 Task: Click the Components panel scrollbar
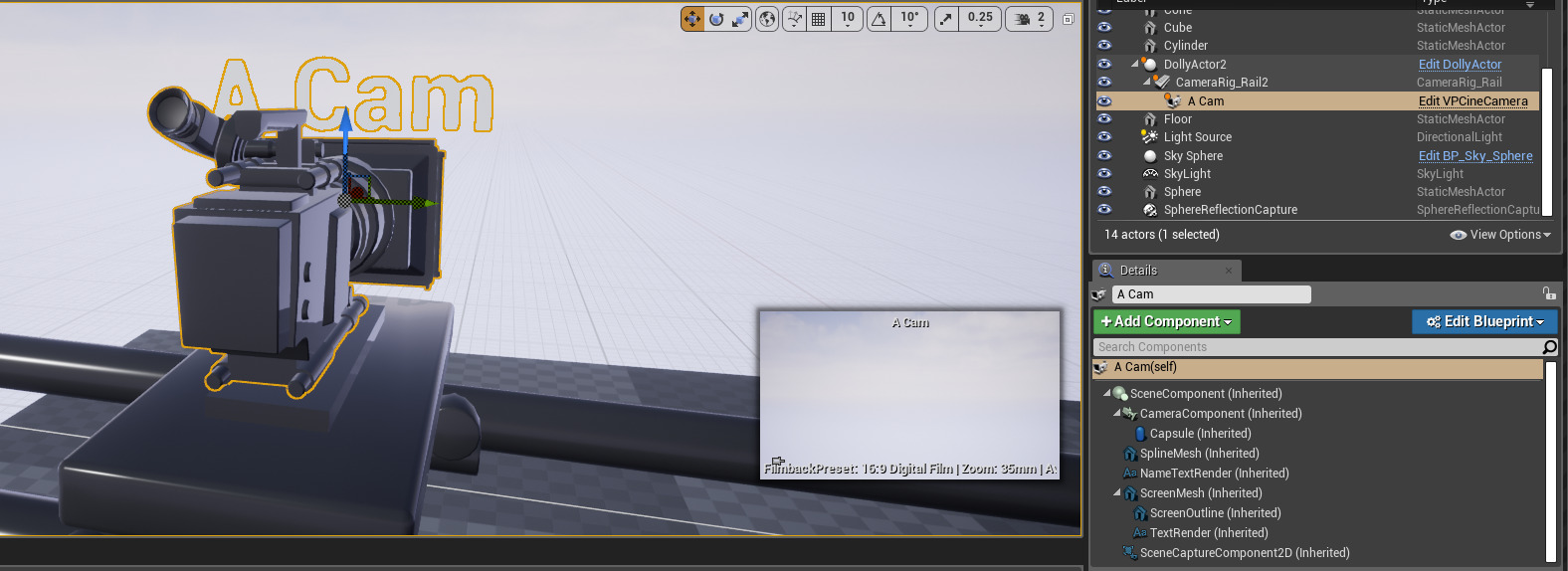[1551, 461]
